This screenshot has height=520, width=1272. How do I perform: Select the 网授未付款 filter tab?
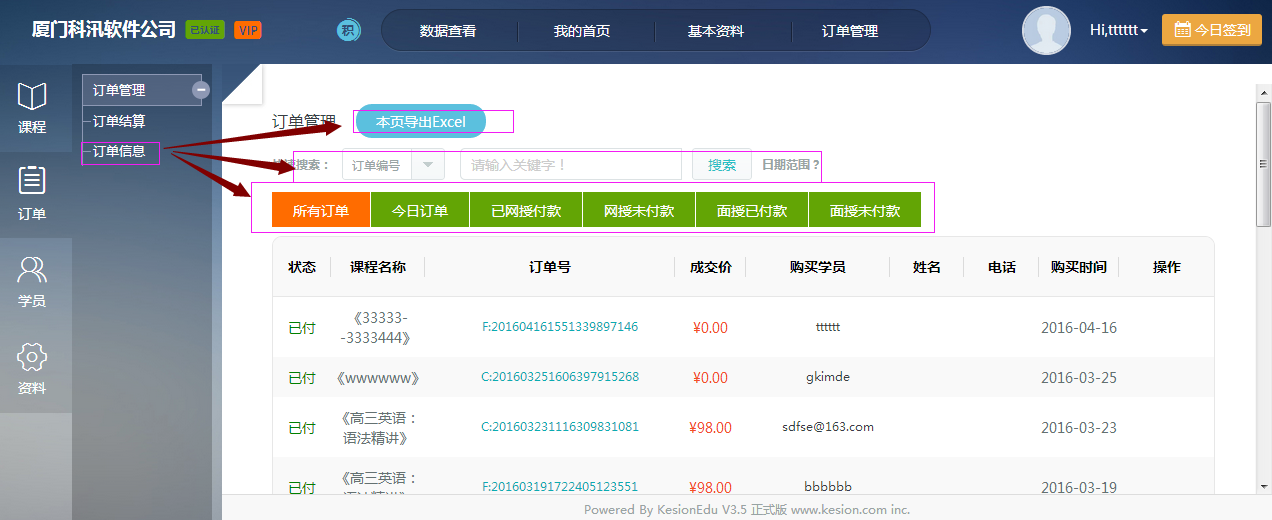pos(638,211)
